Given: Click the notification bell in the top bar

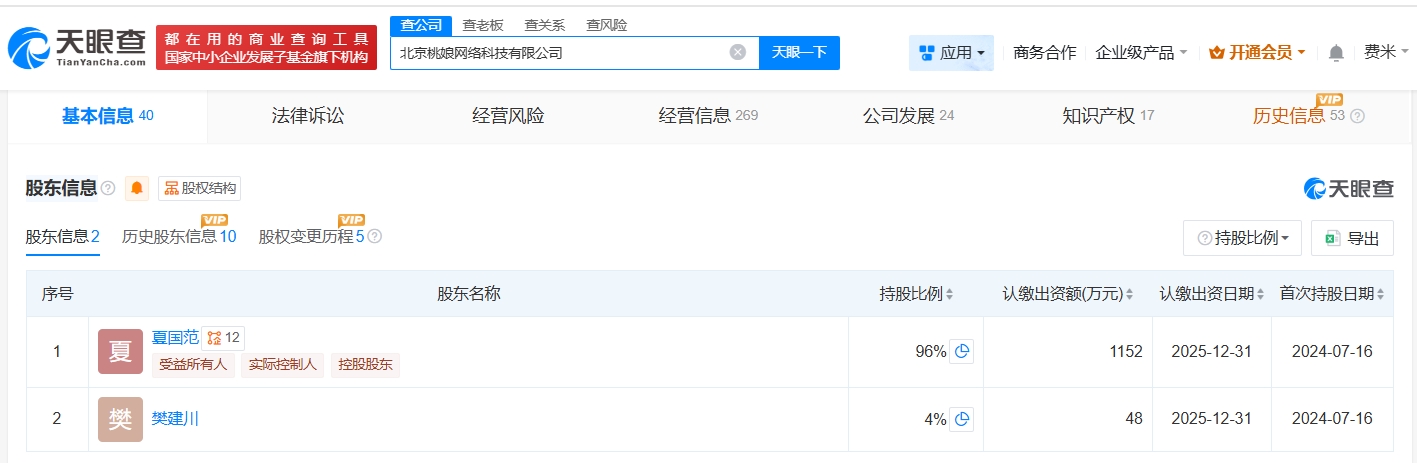Looking at the screenshot, I should [1336, 53].
